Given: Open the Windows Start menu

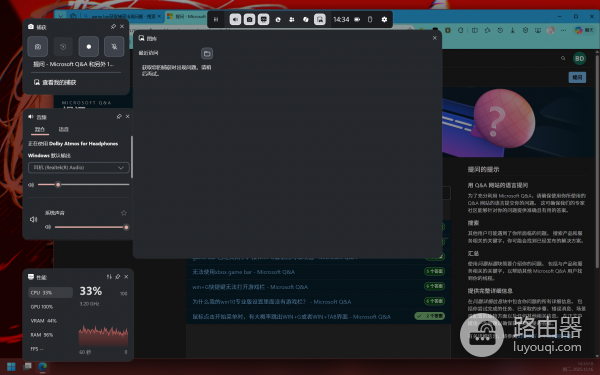Looking at the screenshot, I should [11, 367].
